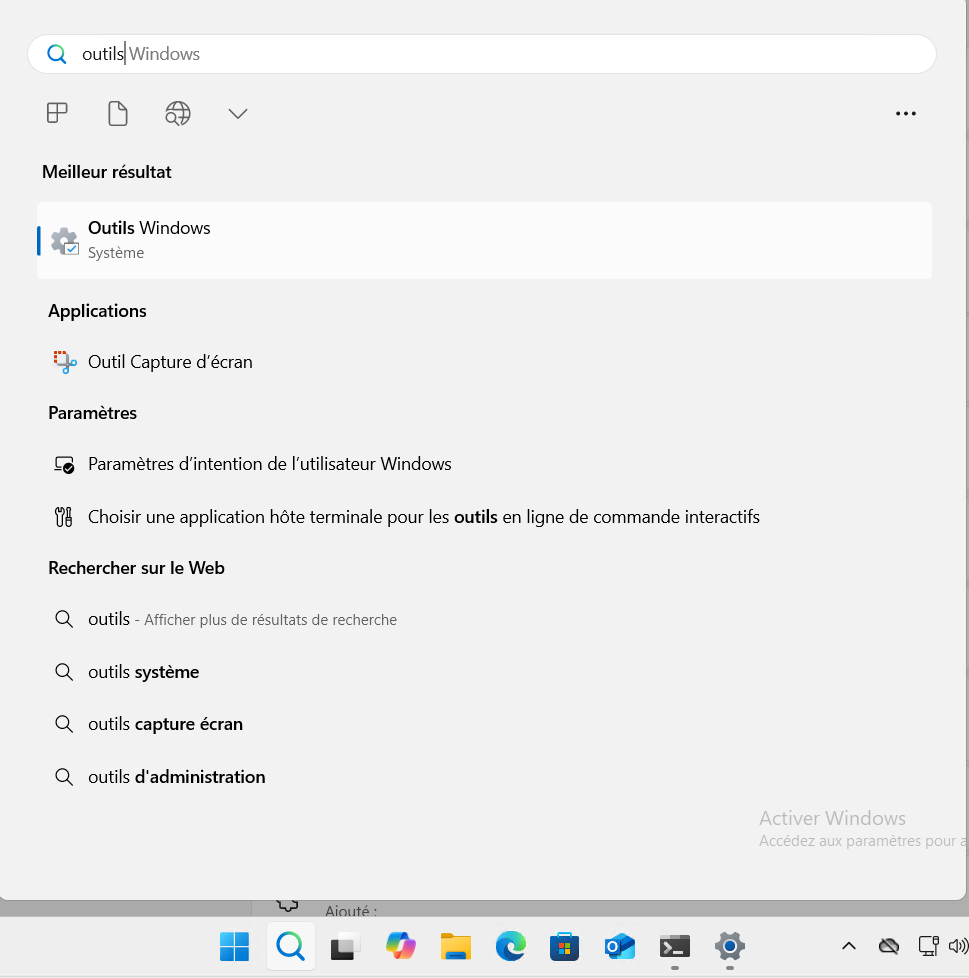Viewport: 969px width, 978px height.
Task: Switch to Terminal on taskbar
Action: pyautogui.click(x=675, y=947)
